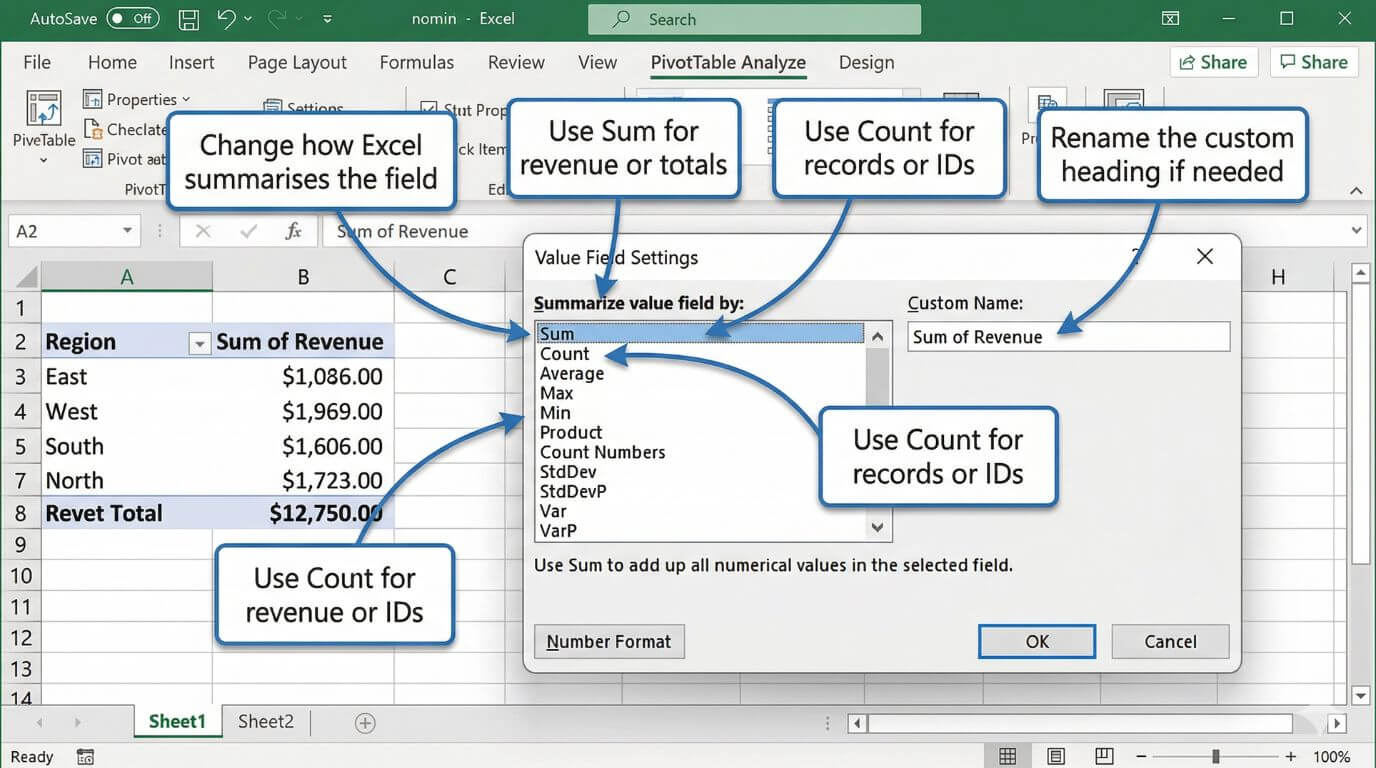The height and width of the screenshot is (768, 1376).
Task: Click the Number Format button
Action: click(x=609, y=641)
